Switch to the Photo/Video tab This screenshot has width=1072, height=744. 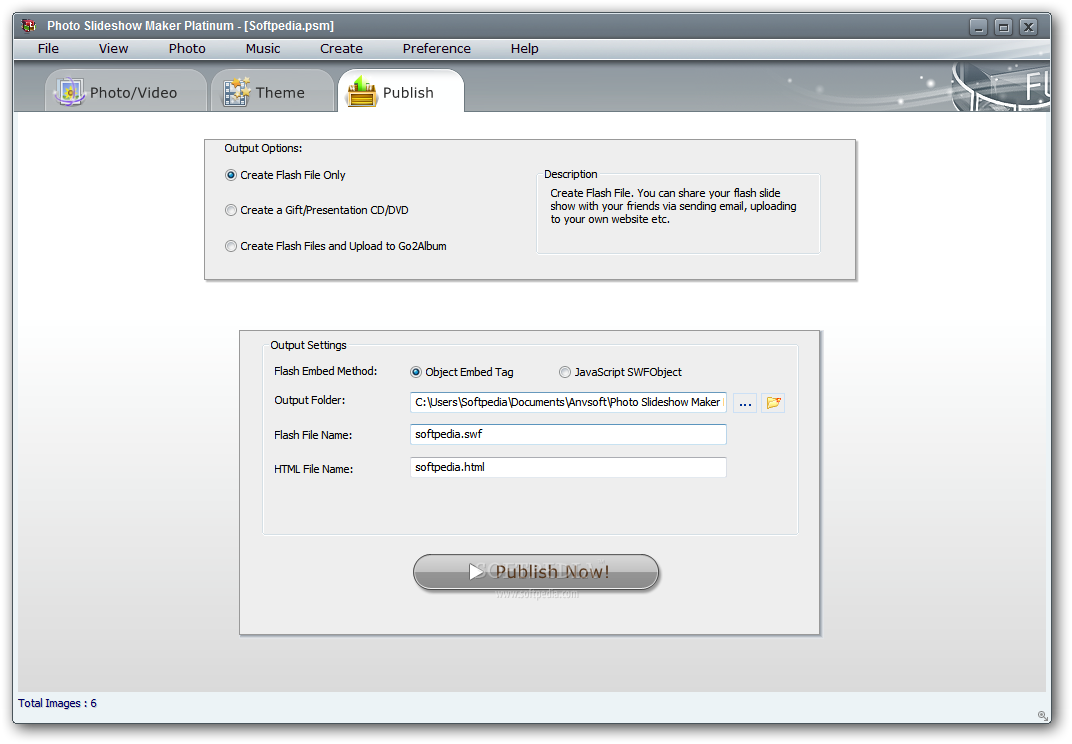(126, 91)
